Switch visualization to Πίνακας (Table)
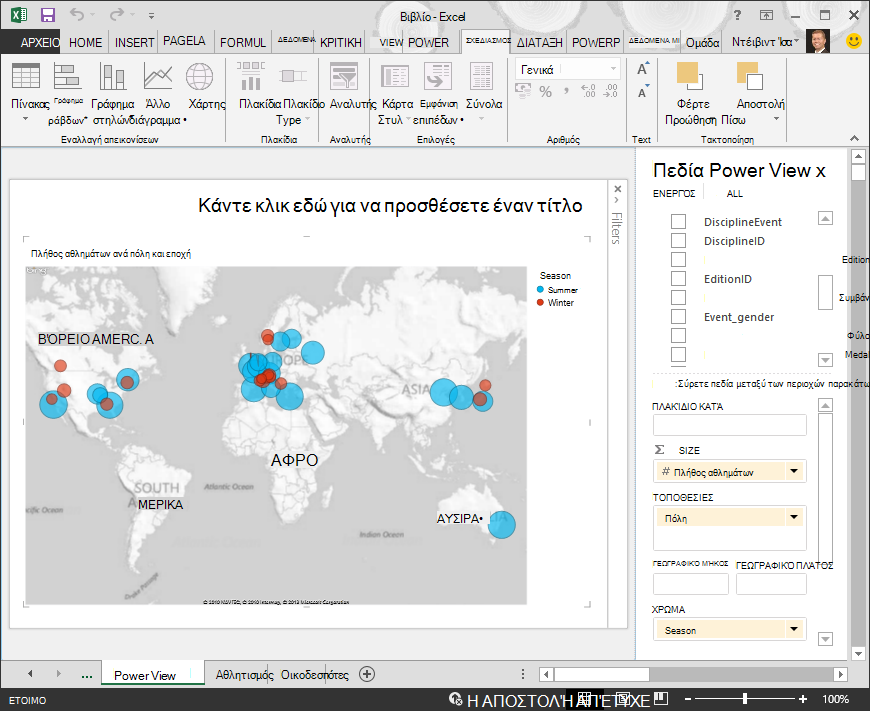Screen dimensions: 870x711 [26, 76]
